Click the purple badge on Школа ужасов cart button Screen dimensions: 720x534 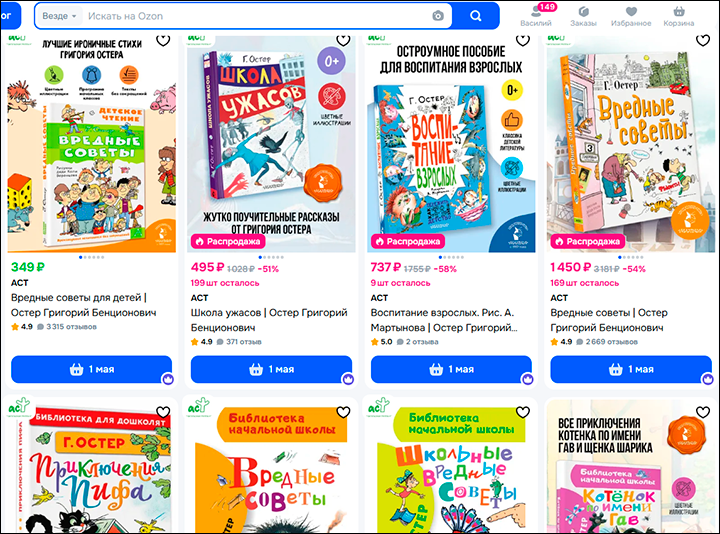pyautogui.click(x=348, y=379)
